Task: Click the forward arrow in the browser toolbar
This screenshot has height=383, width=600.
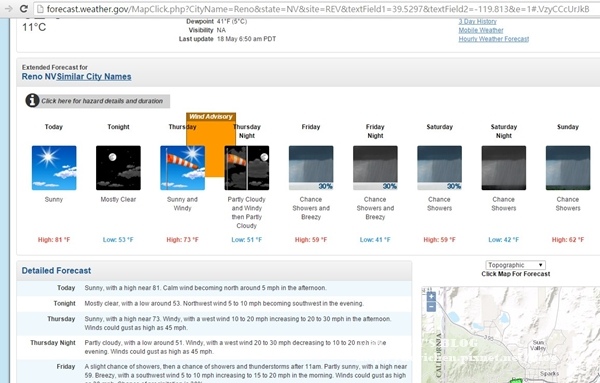Action: (x=8, y=8)
